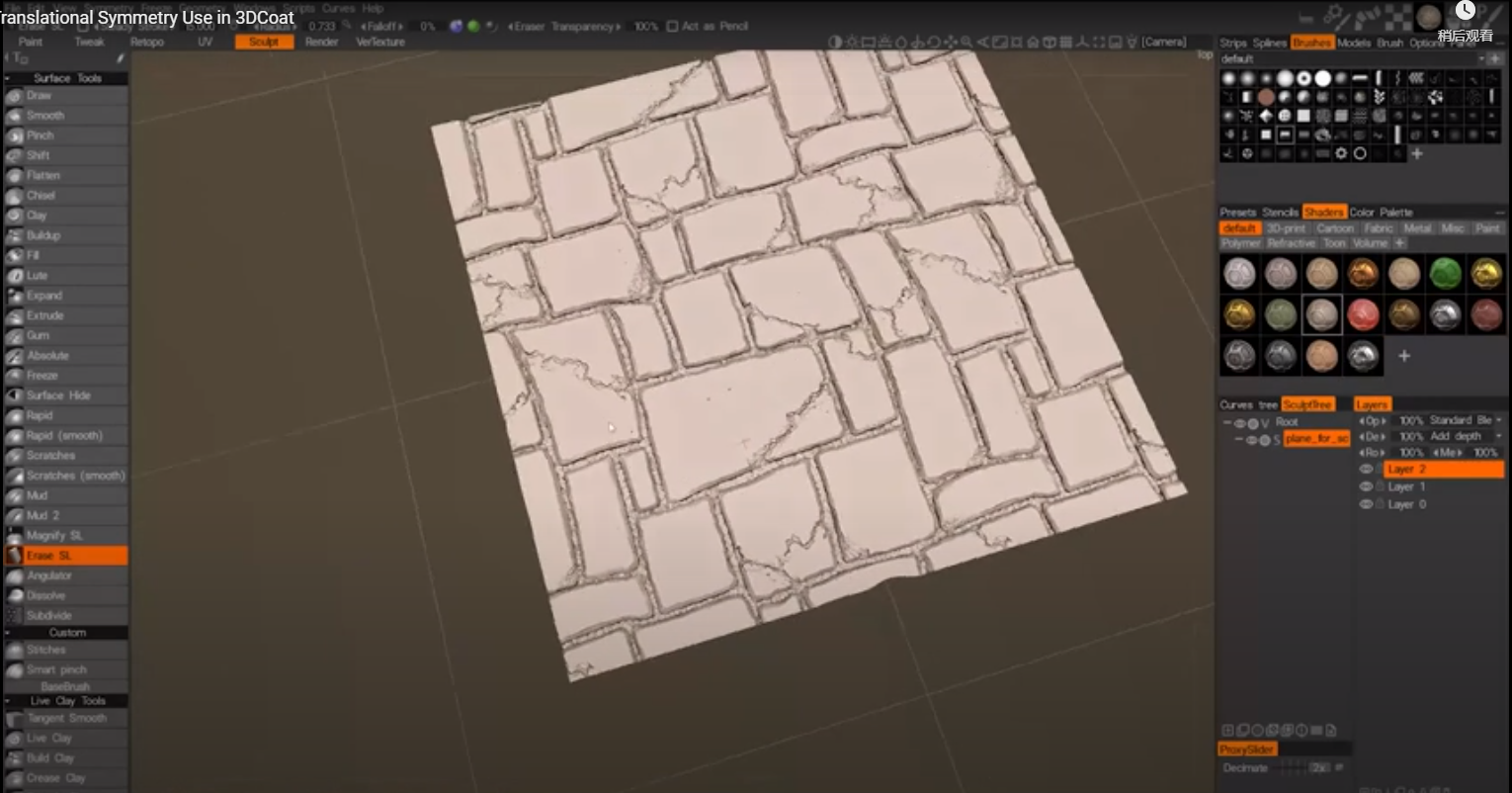Add a new brush alpha with plus
This screenshot has height=793, width=1512.
(x=1416, y=153)
